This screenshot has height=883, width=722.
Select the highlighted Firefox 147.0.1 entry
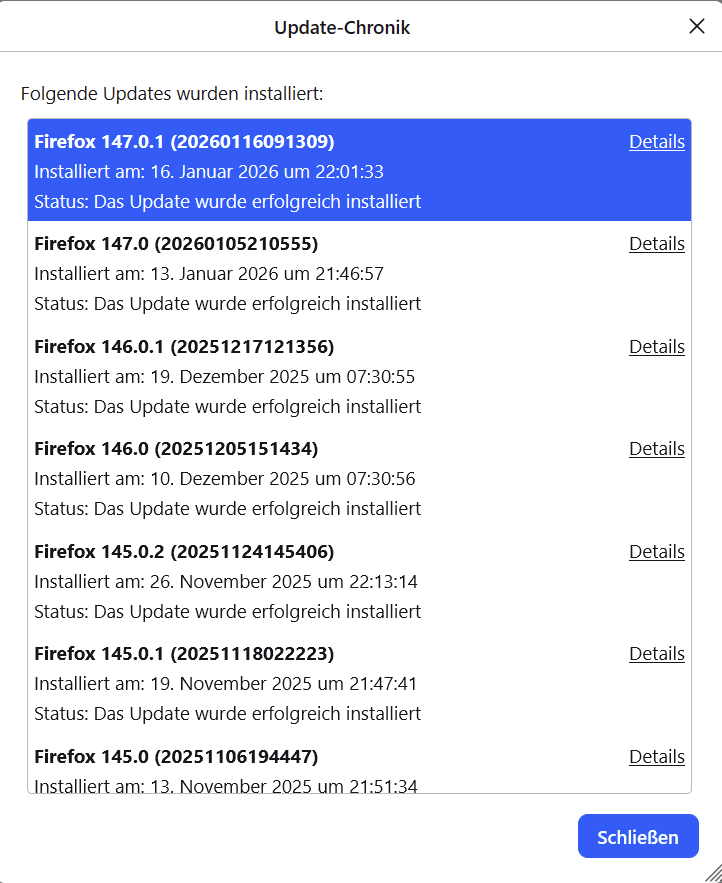pyautogui.click(x=300, y=172)
